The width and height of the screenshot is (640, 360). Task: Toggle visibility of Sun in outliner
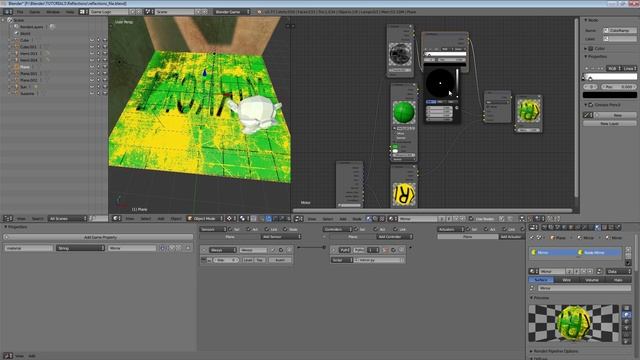click(92, 87)
